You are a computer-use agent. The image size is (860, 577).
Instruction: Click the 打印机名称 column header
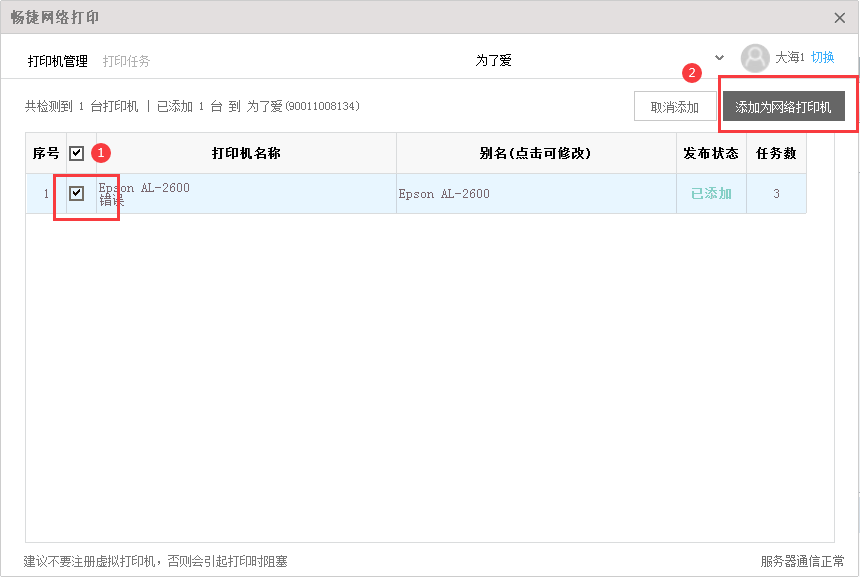coord(245,153)
